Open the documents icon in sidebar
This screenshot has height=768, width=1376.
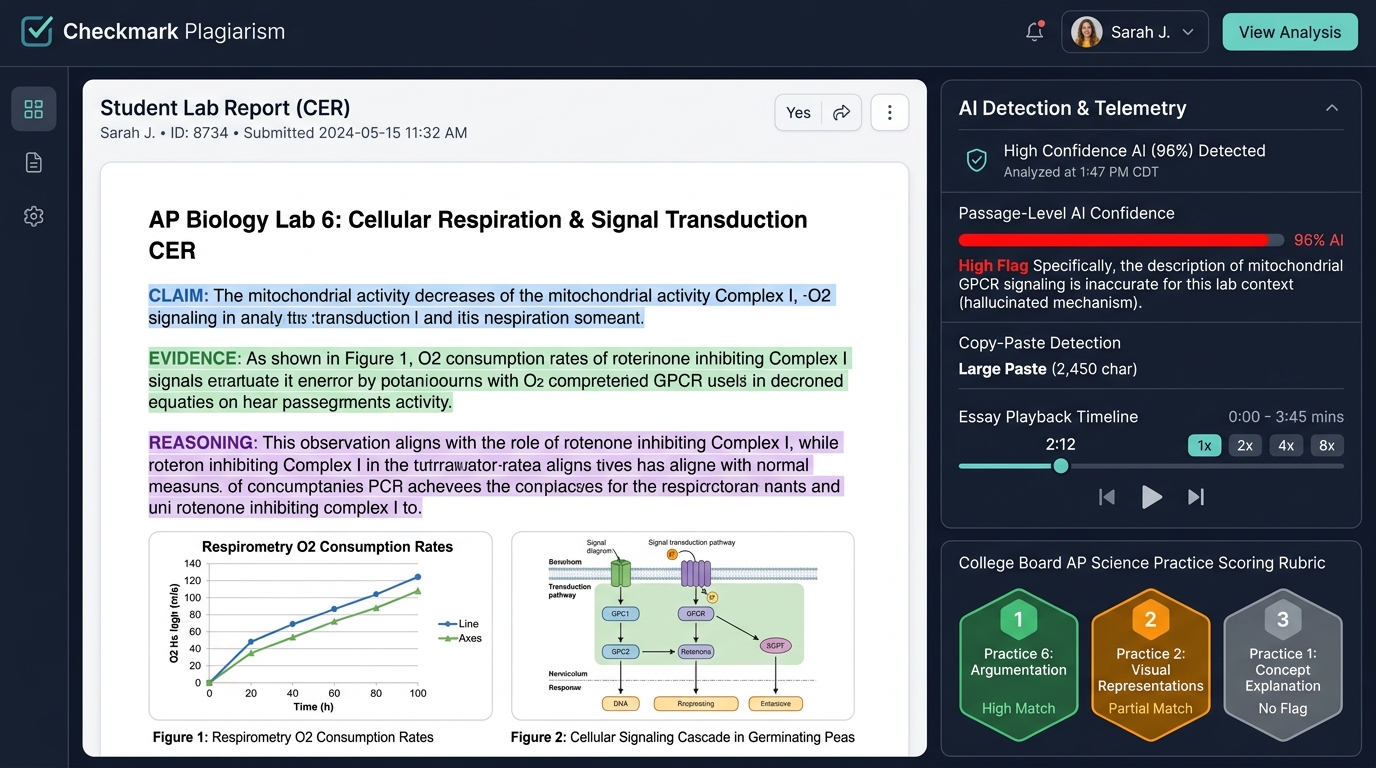coord(34,162)
